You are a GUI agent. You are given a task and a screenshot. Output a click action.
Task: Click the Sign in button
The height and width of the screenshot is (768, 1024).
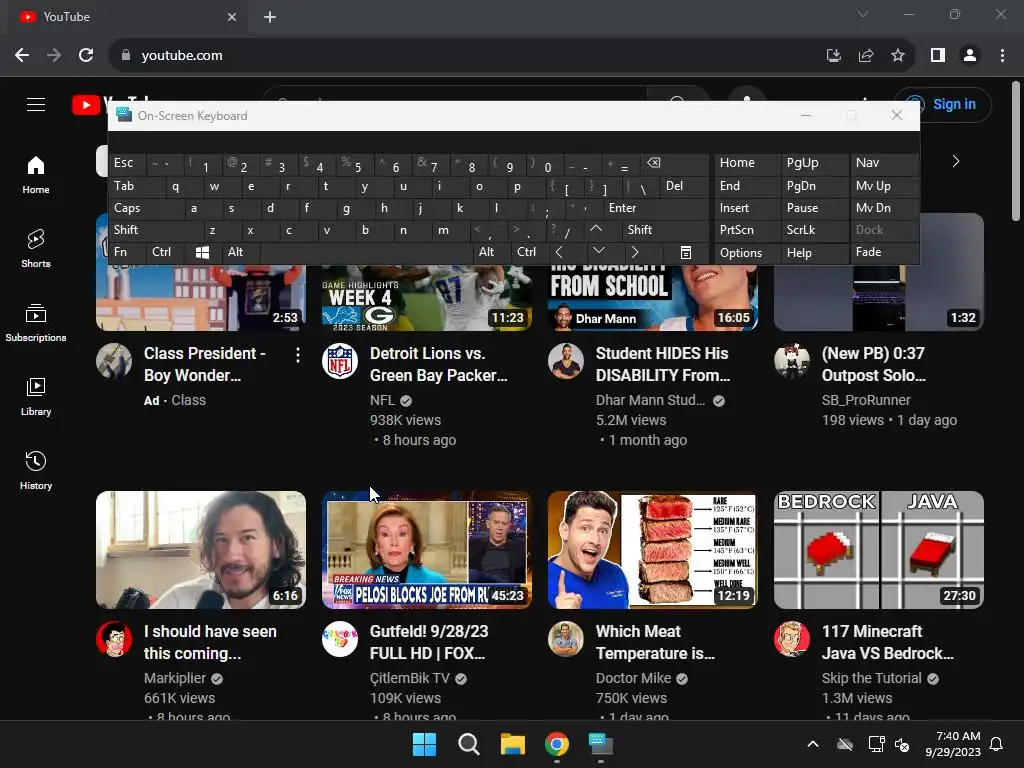[x=942, y=104]
